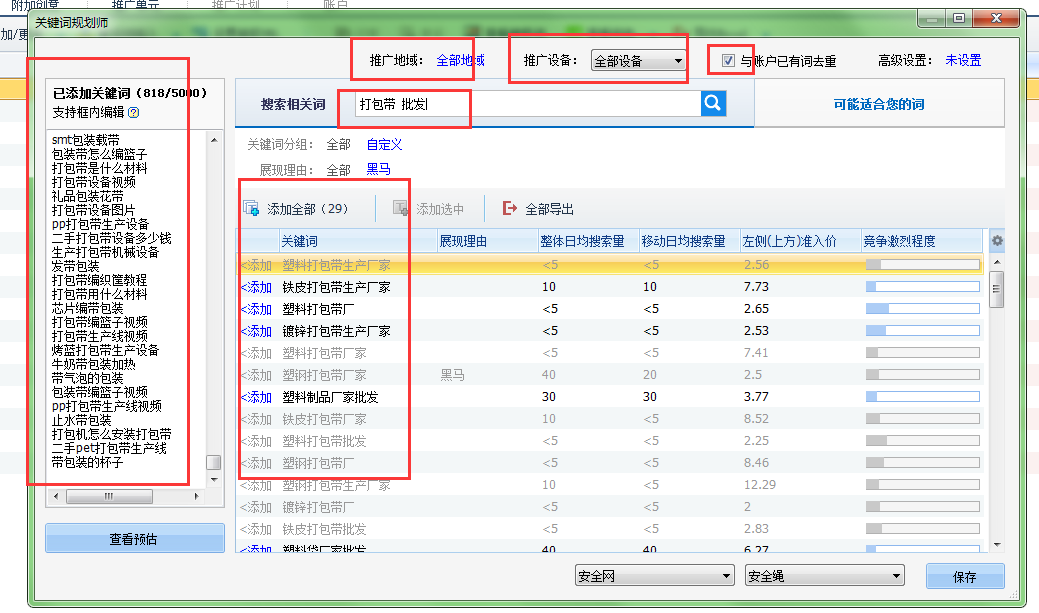Switch to the 可能适合您的词 tab
The height and width of the screenshot is (613, 1039).
pyautogui.click(x=878, y=104)
